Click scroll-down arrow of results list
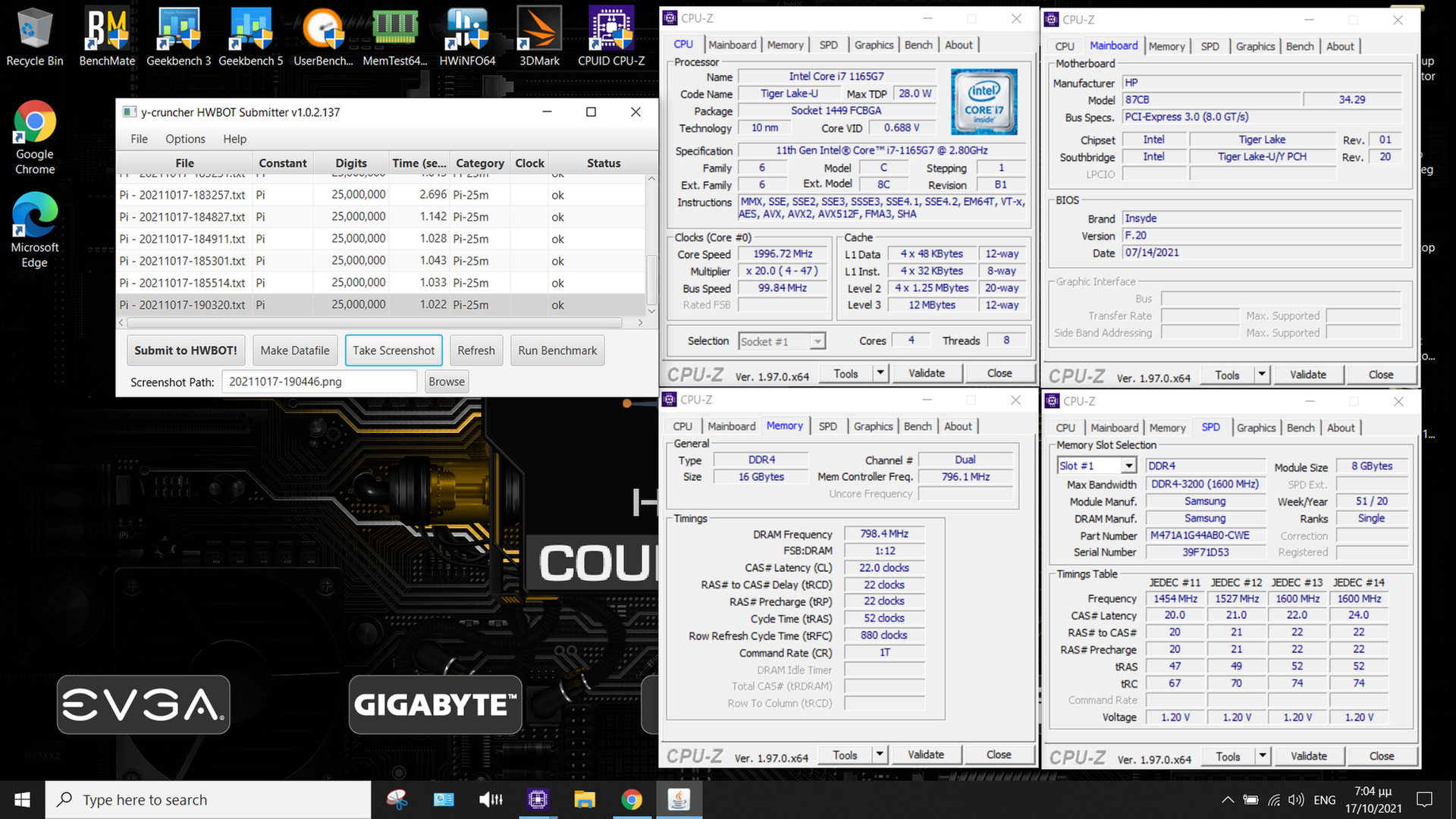This screenshot has height=819, width=1456. (651, 311)
